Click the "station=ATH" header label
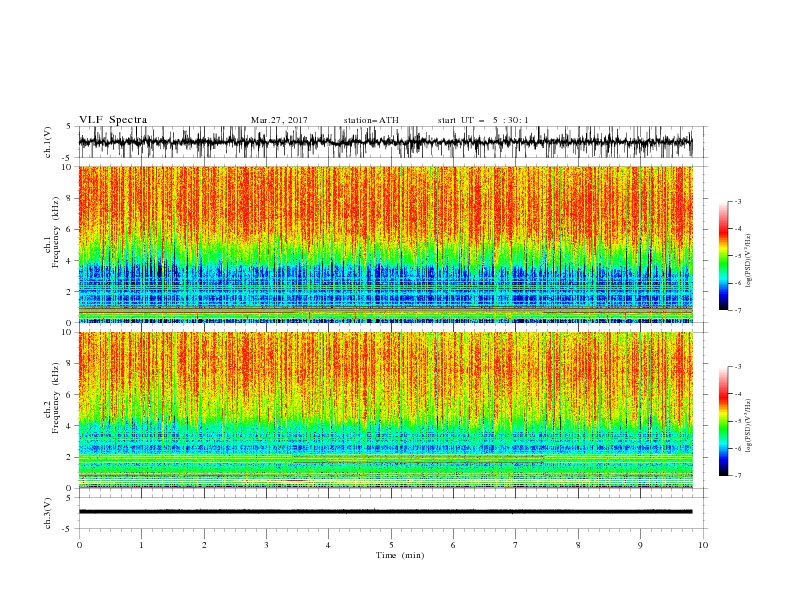This screenshot has width=792, height=612. [371, 120]
